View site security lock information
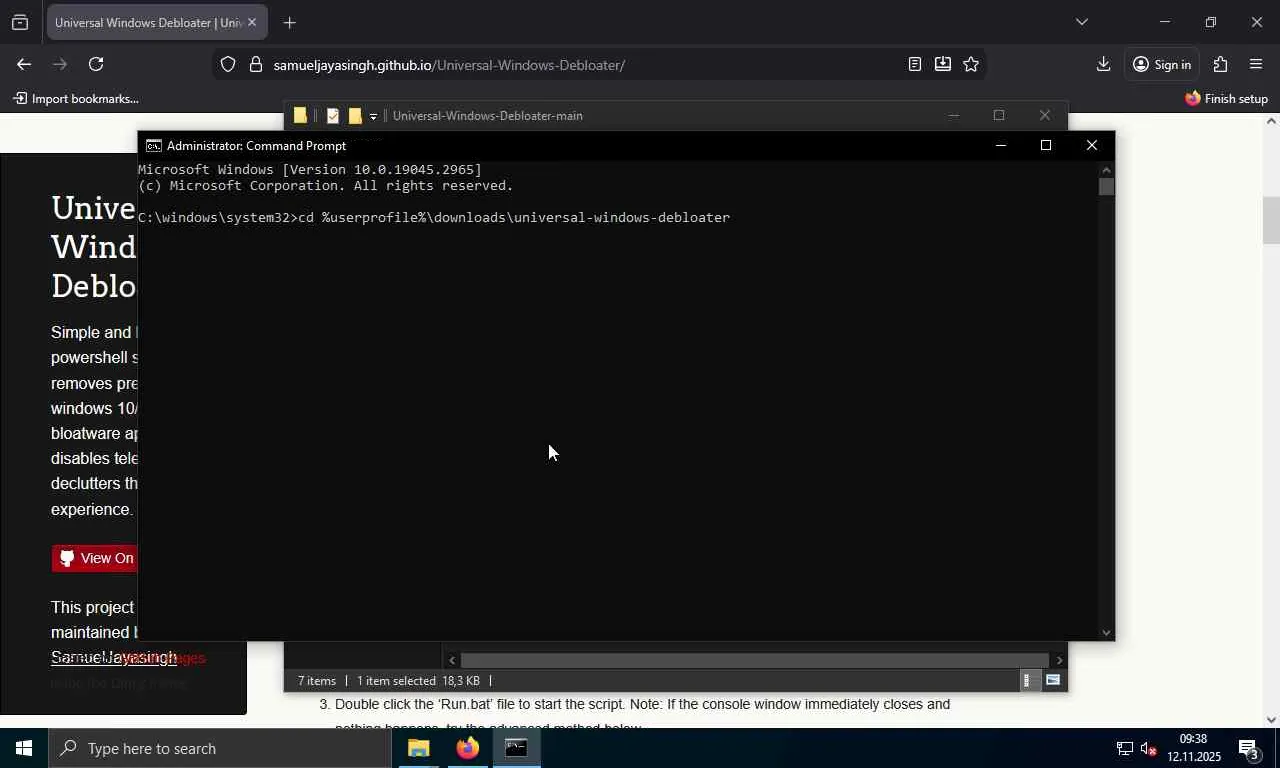The height and width of the screenshot is (768, 1280). click(x=255, y=65)
